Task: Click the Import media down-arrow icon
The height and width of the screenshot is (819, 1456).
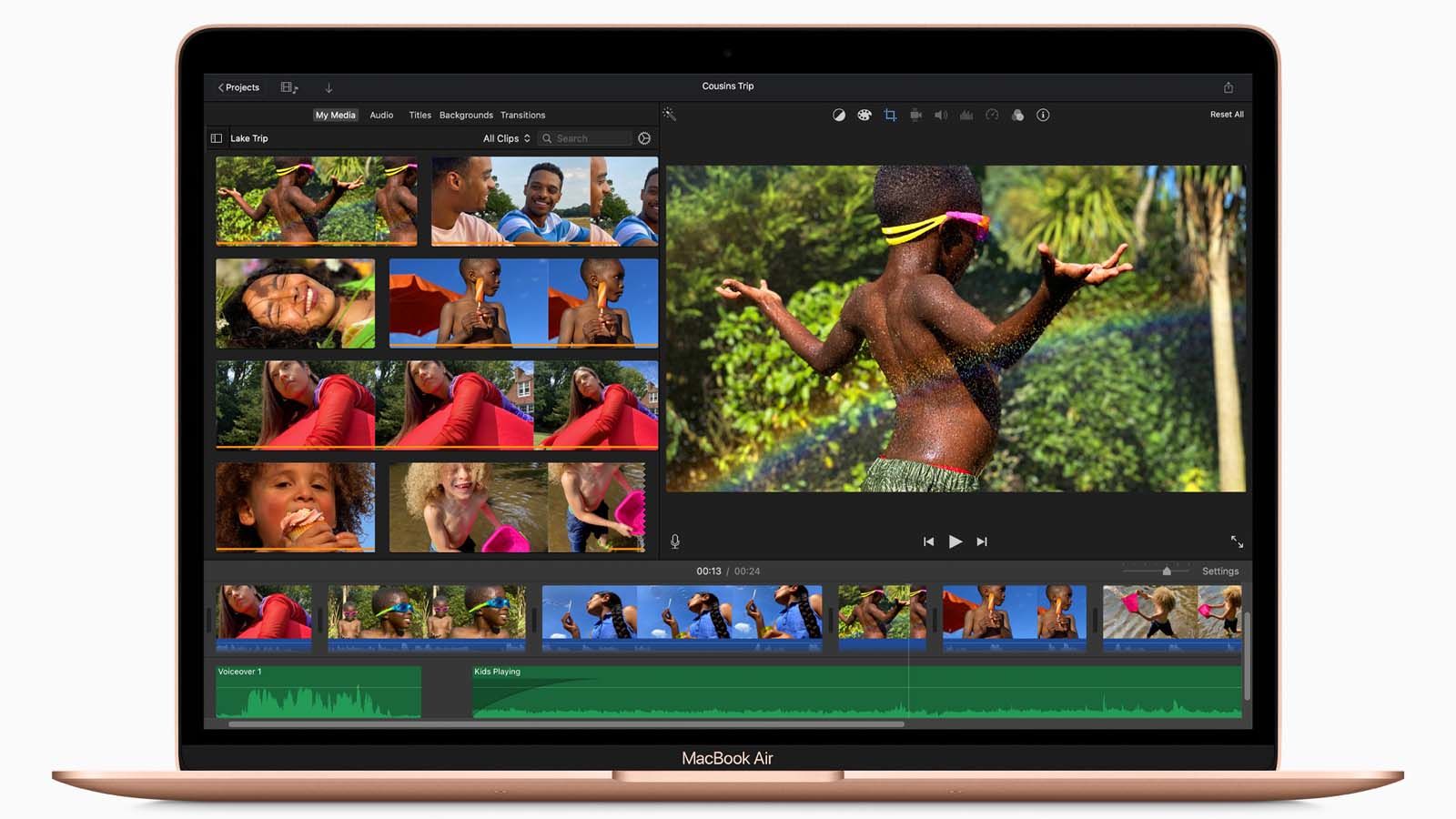Action: pyautogui.click(x=329, y=87)
